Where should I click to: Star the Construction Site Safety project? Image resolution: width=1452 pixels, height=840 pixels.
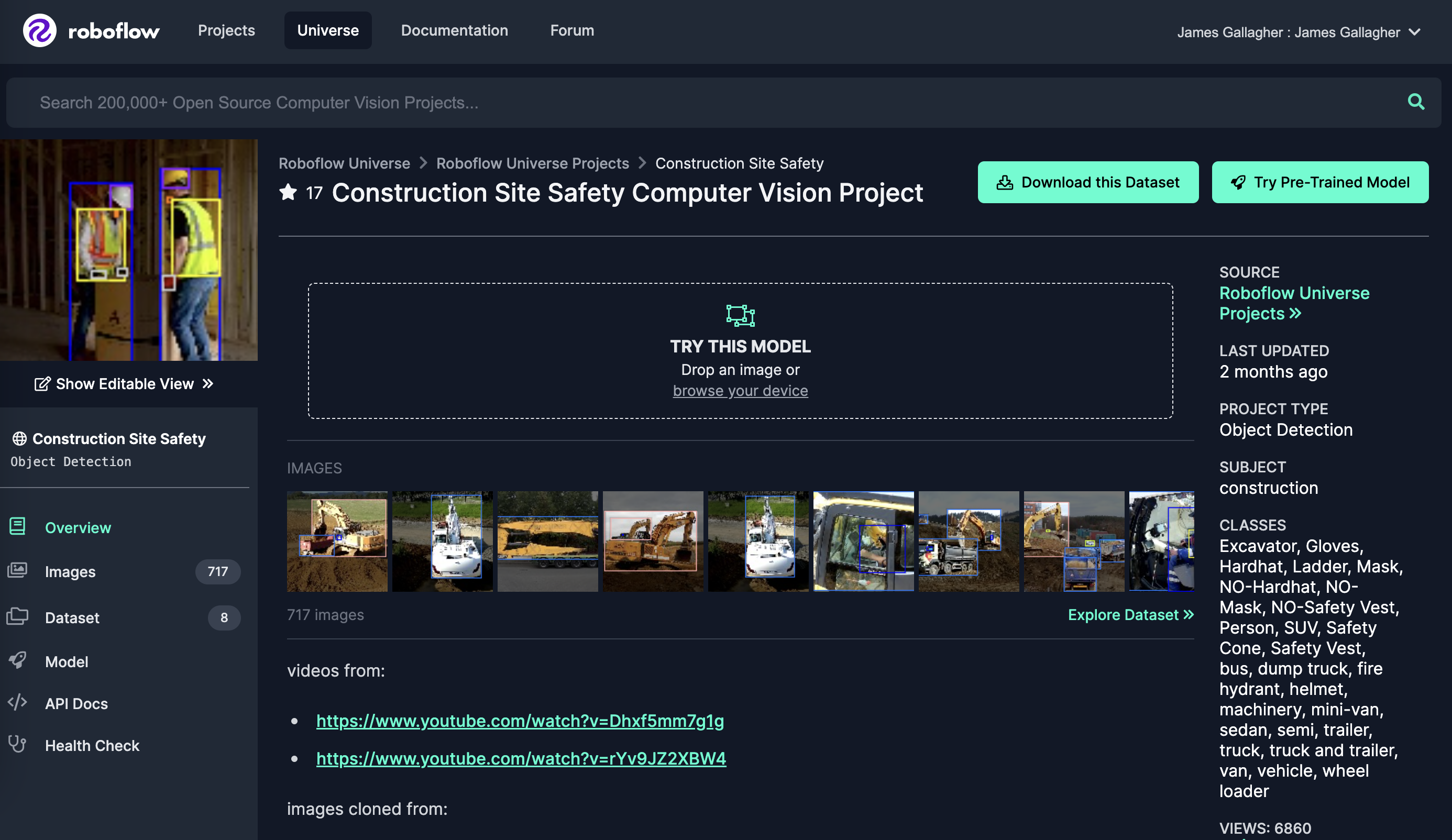pyautogui.click(x=288, y=193)
